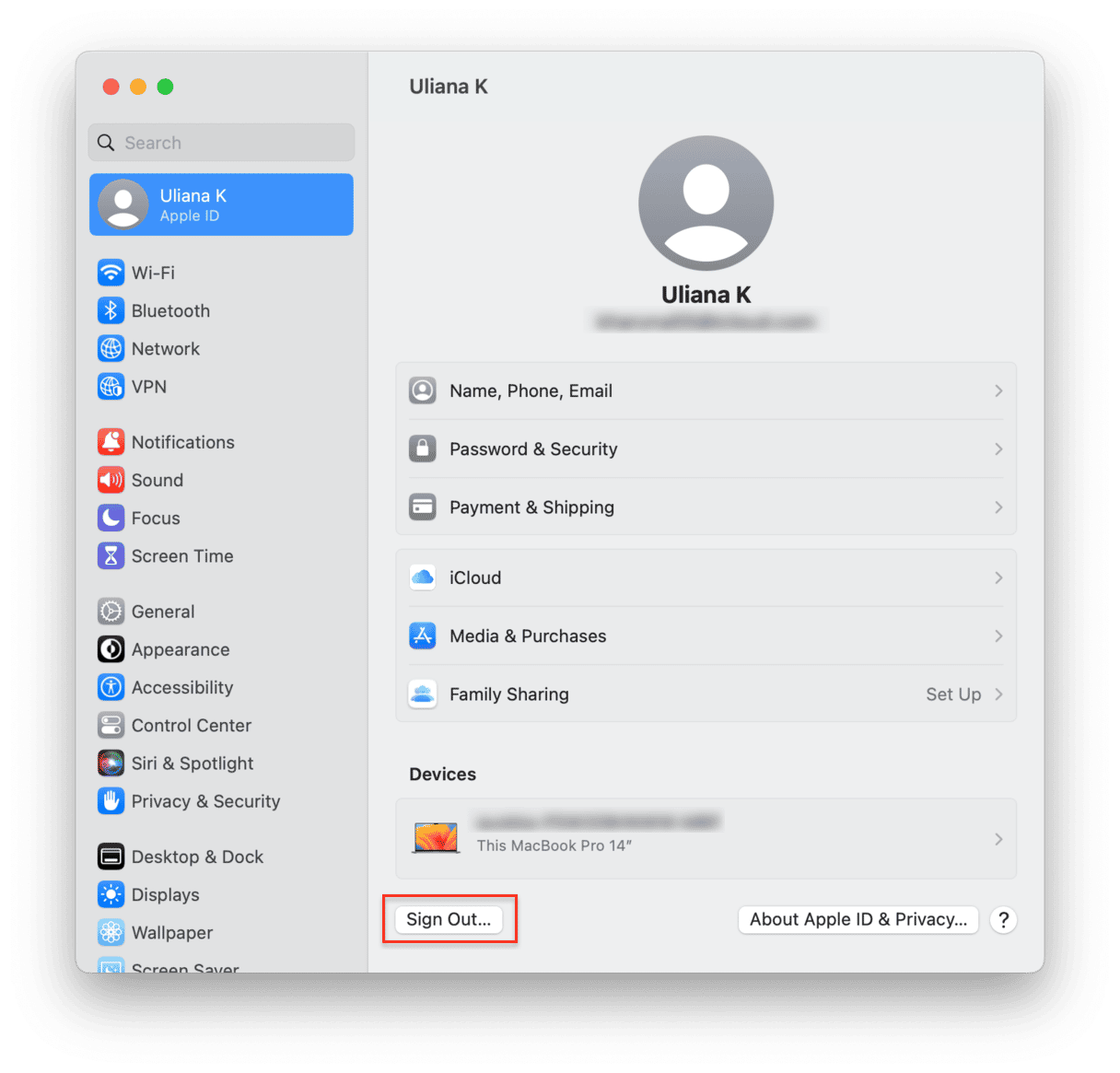Click the Desktop & Dock icon
The image size is (1120, 1073).
111,857
